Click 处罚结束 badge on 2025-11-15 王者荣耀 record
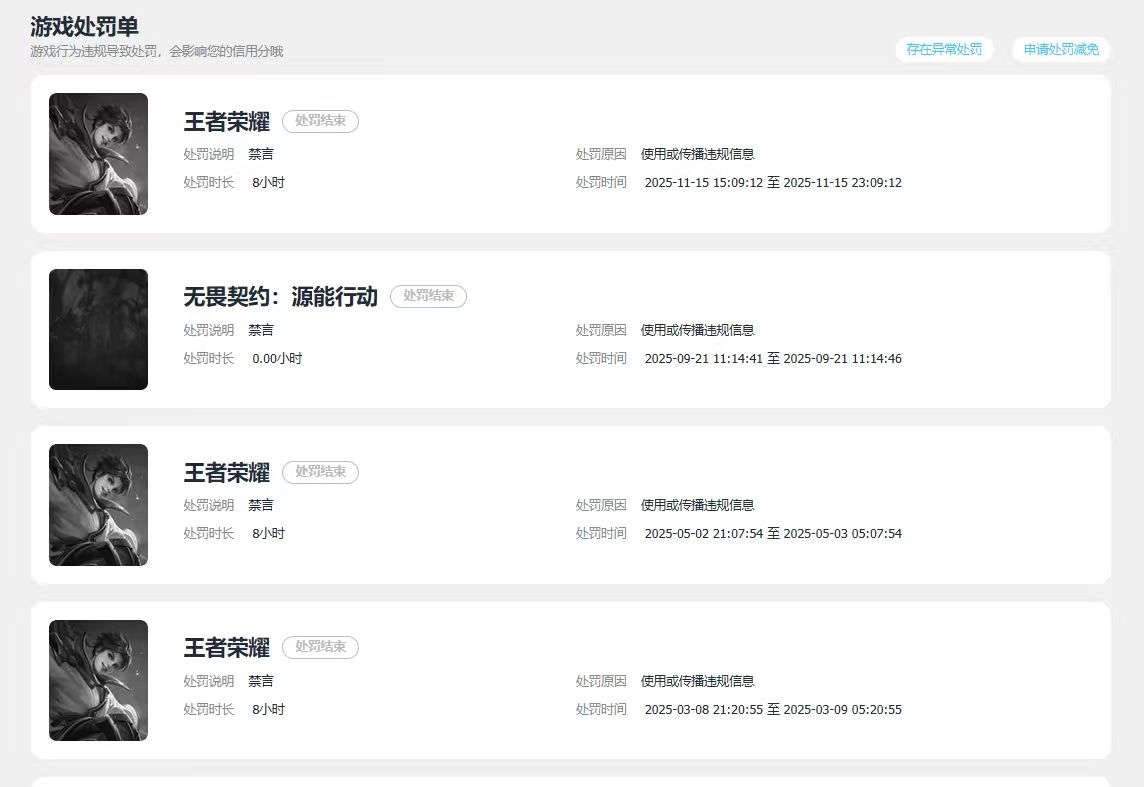Screen dimensions: 1144x787 coord(320,121)
